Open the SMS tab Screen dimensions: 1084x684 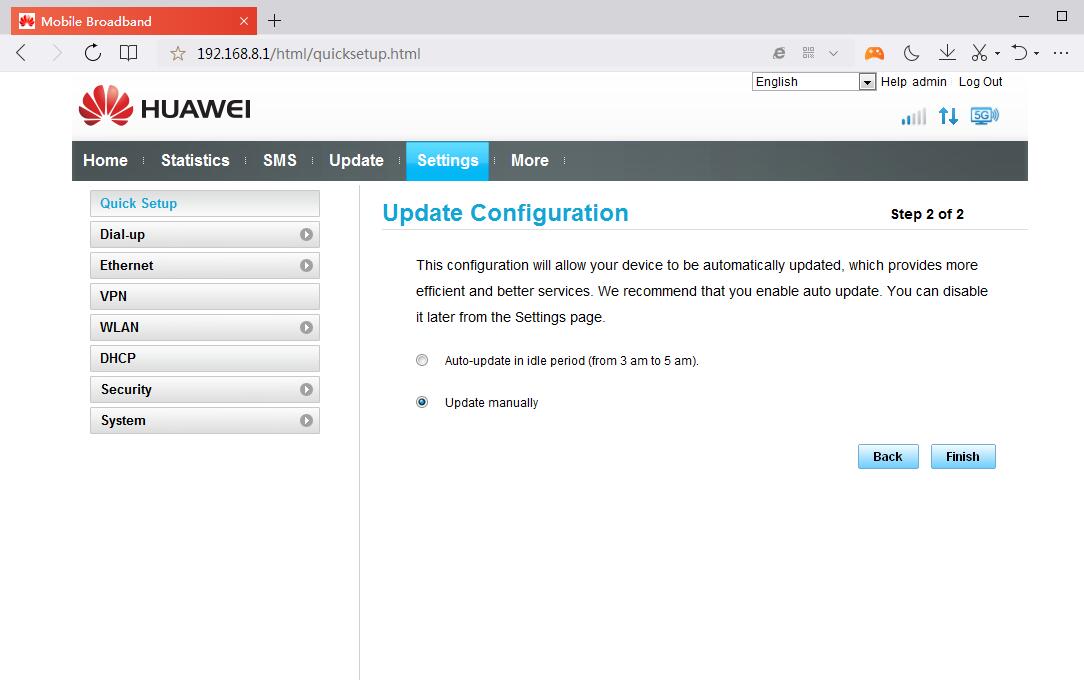[x=279, y=160]
